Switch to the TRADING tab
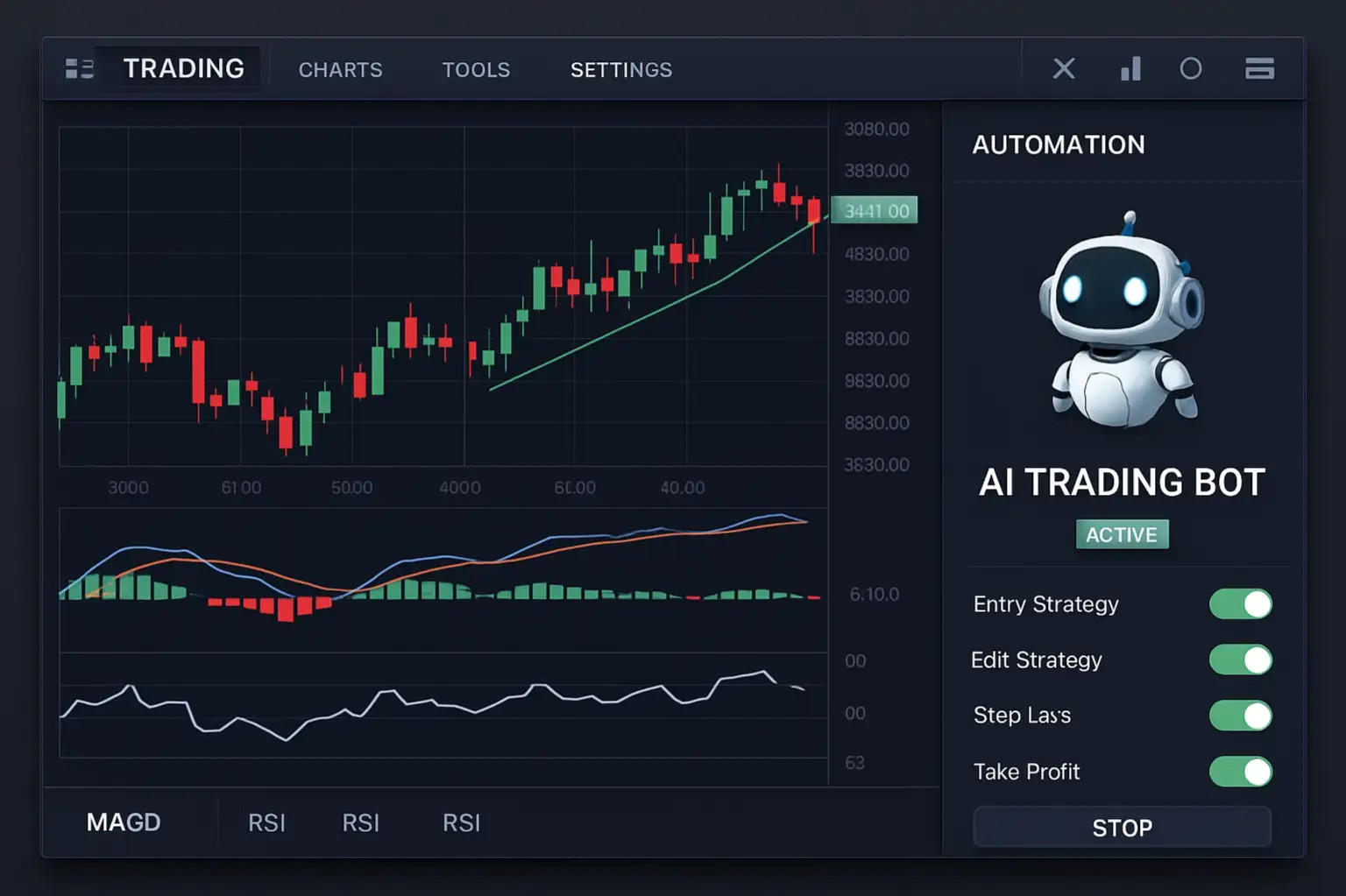Screen dimensions: 1346x896 tap(184, 68)
